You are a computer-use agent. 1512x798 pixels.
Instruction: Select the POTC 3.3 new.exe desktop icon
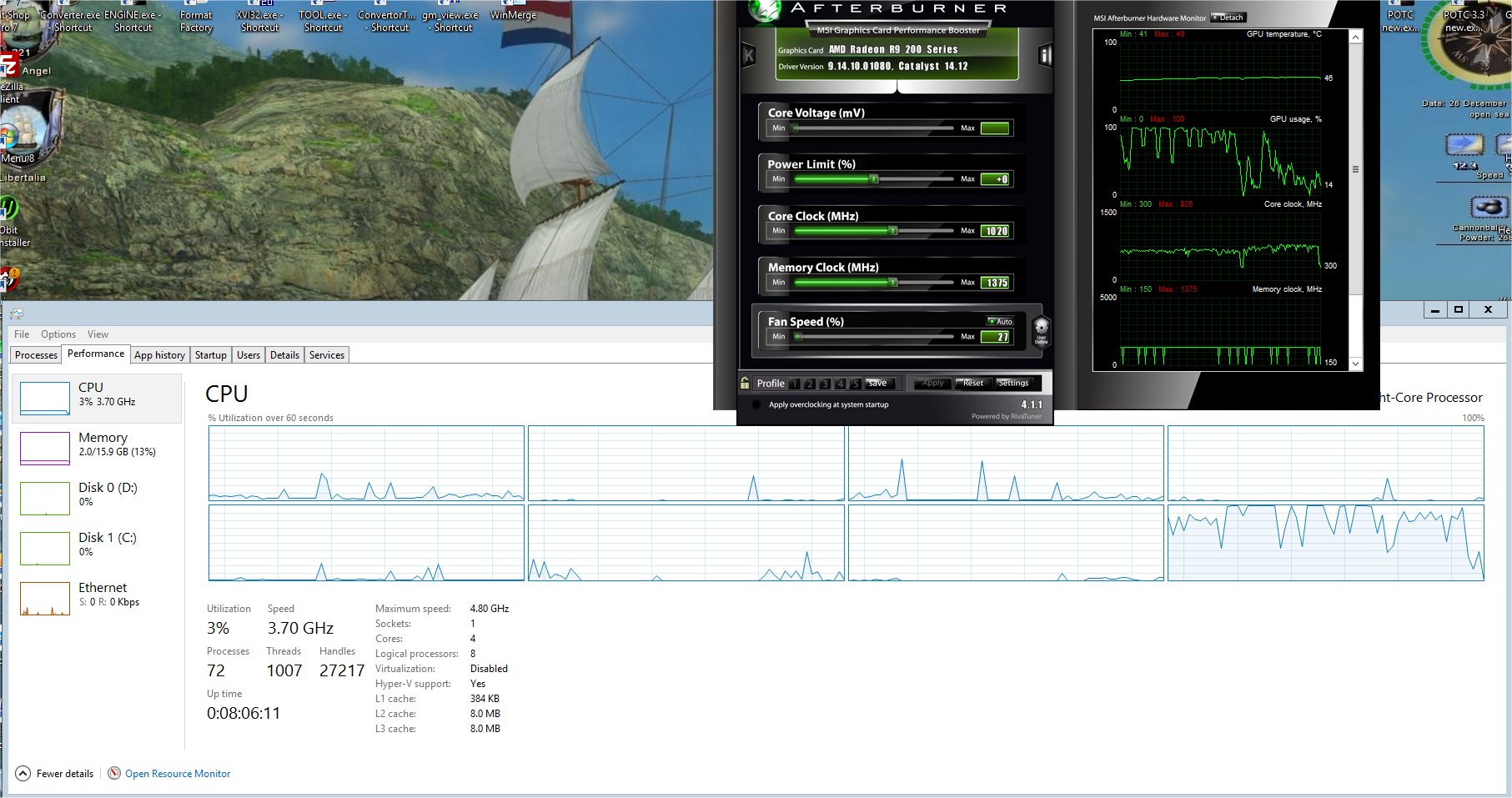click(x=1464, y=17)
